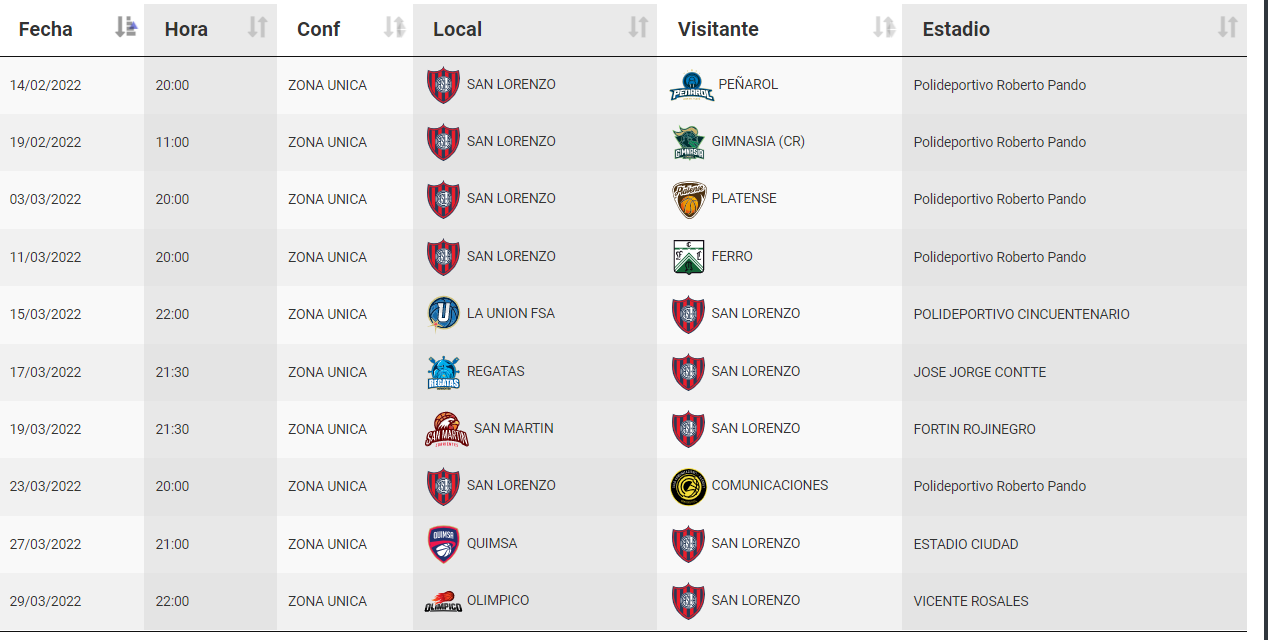Click the San Martin team logo
Image resolution: width=1268 pixels, height=640 pixels.
click(x=447, y=429)
